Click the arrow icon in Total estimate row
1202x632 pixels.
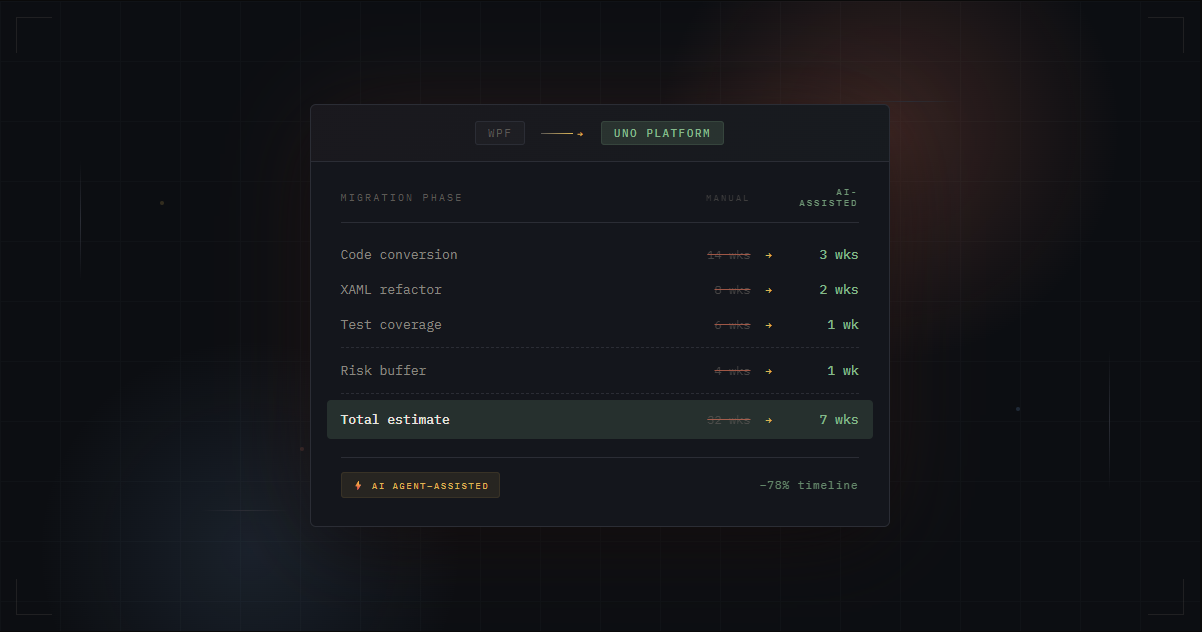pos(769,420)
